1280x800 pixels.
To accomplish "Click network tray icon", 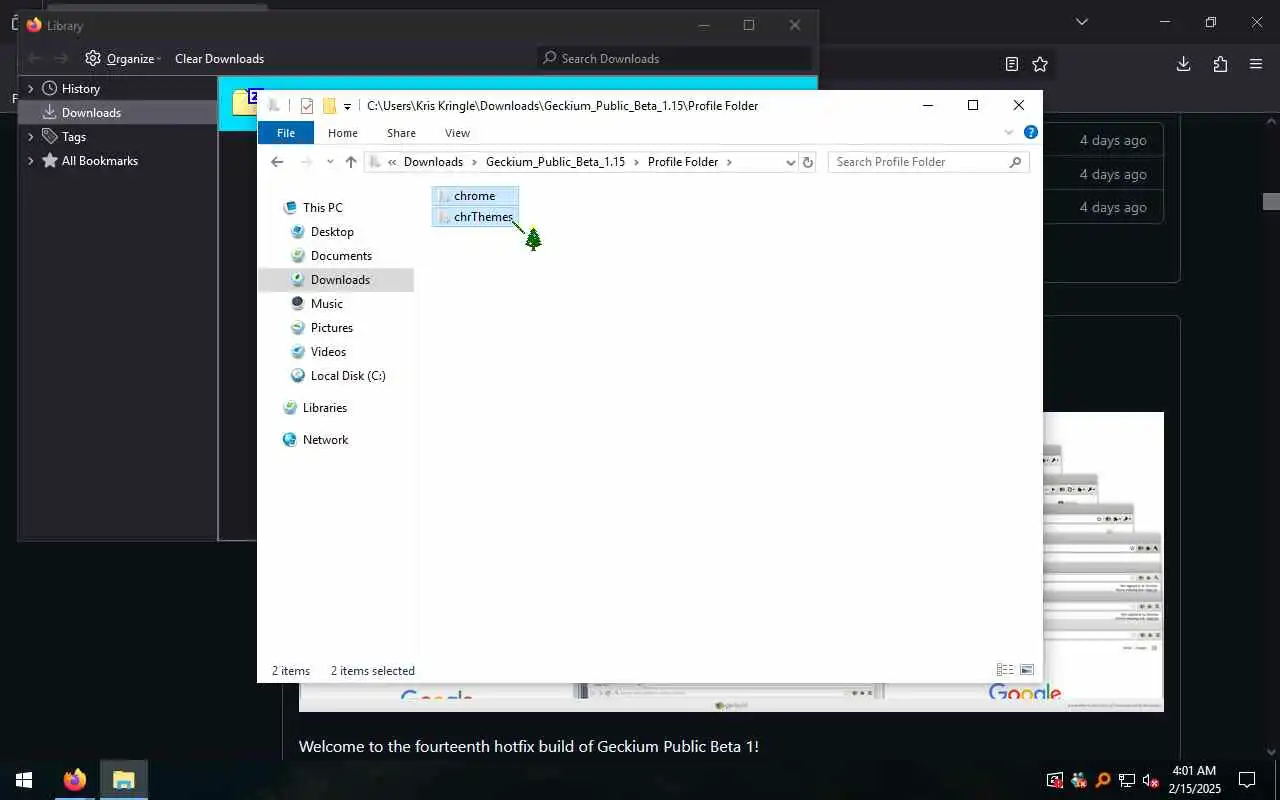I will tap(1126, 780).
